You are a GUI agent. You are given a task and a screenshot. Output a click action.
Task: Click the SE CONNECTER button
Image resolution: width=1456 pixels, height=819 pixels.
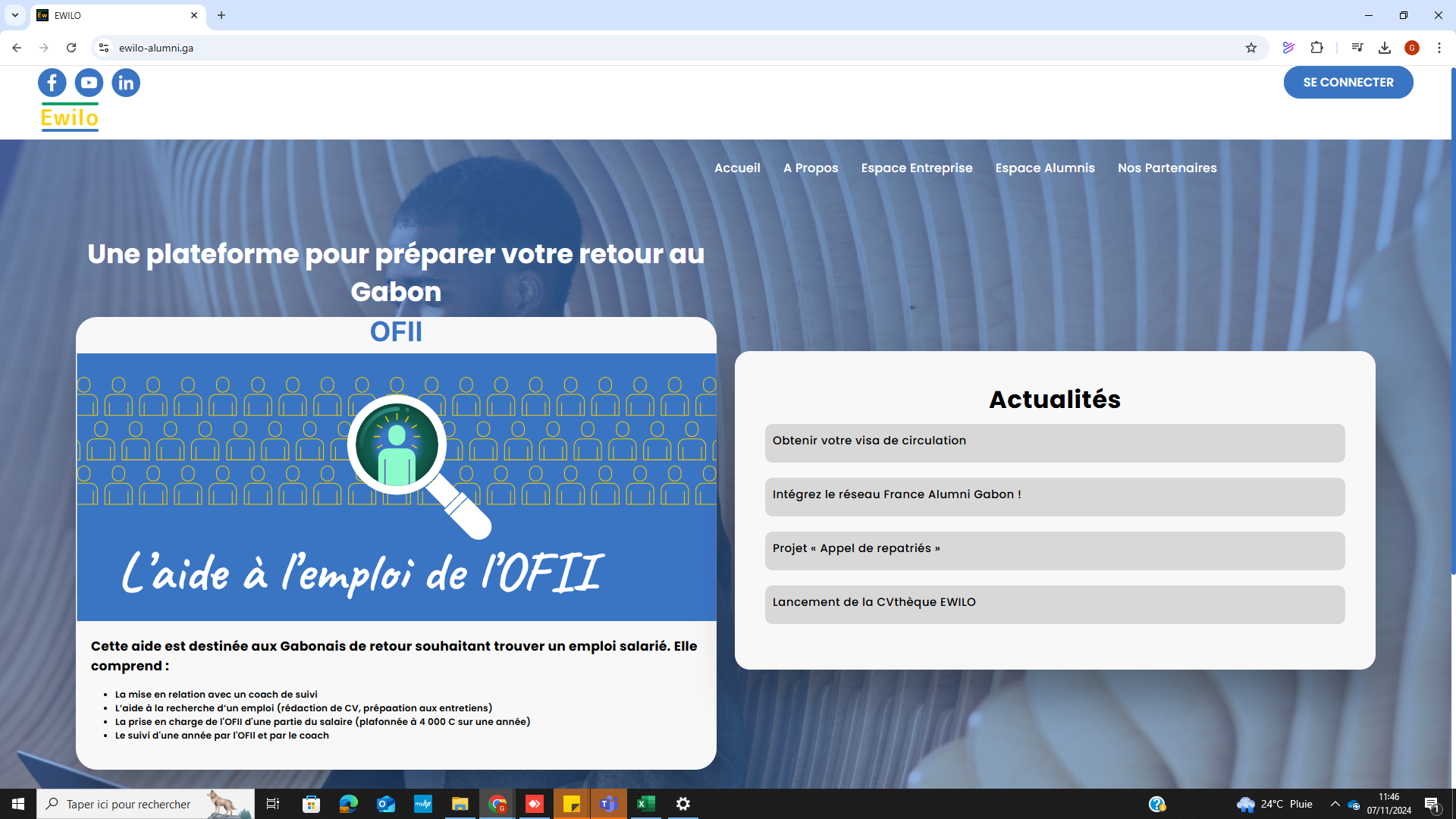[1348, 82]
